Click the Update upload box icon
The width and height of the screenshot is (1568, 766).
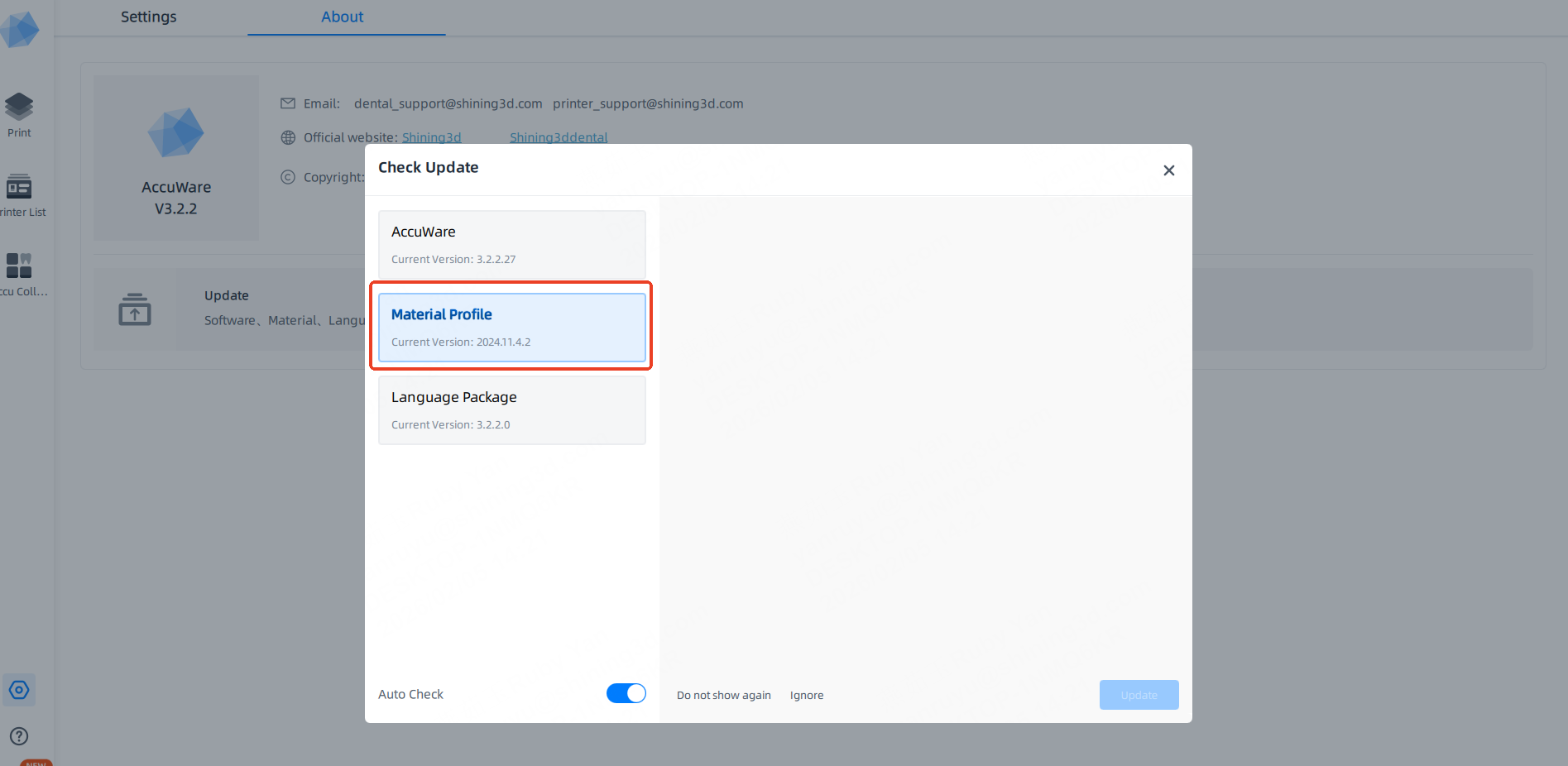[x=135, y=309]
